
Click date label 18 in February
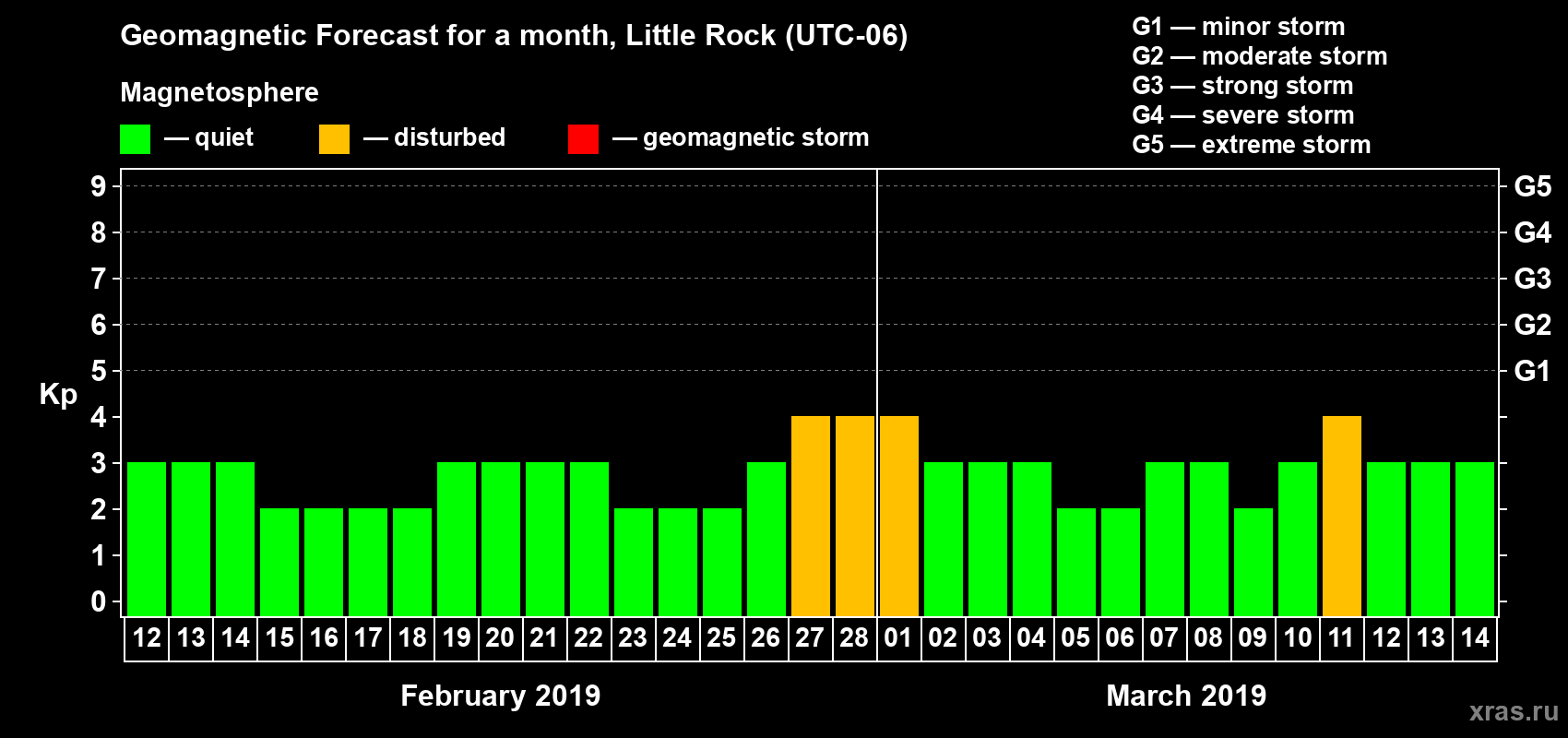pyautogui.click(x=412, y=638)
